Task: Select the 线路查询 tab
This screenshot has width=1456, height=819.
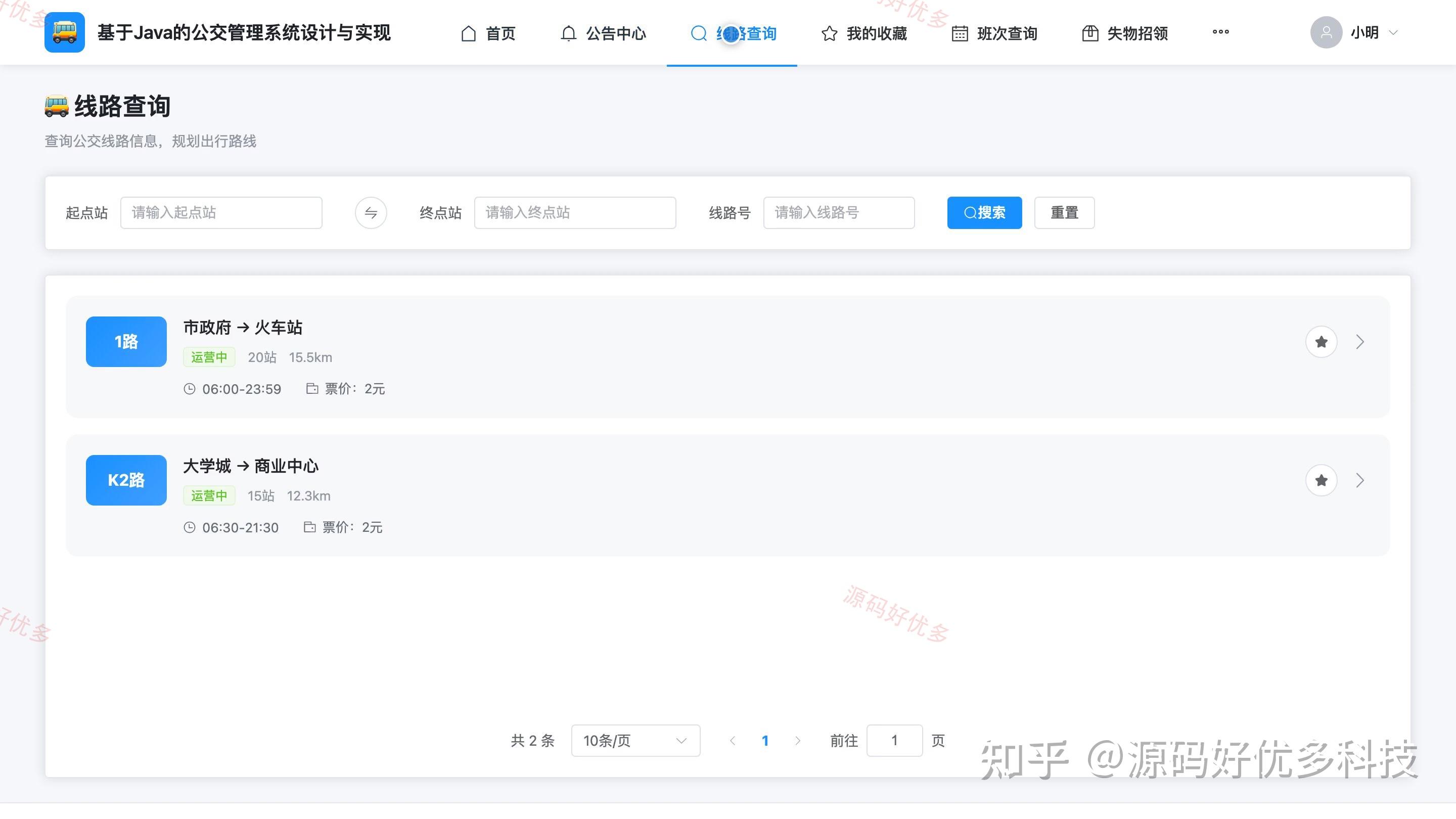Action: 733,33
